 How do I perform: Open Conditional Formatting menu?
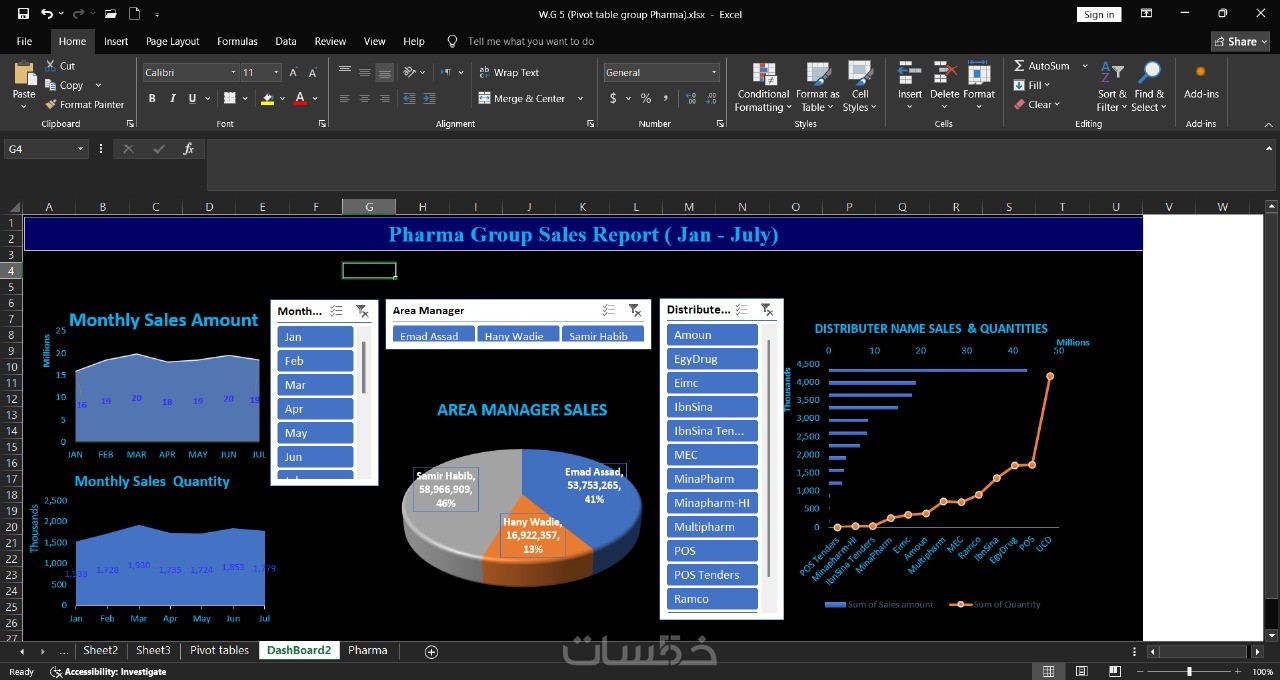tap(763, 87)
